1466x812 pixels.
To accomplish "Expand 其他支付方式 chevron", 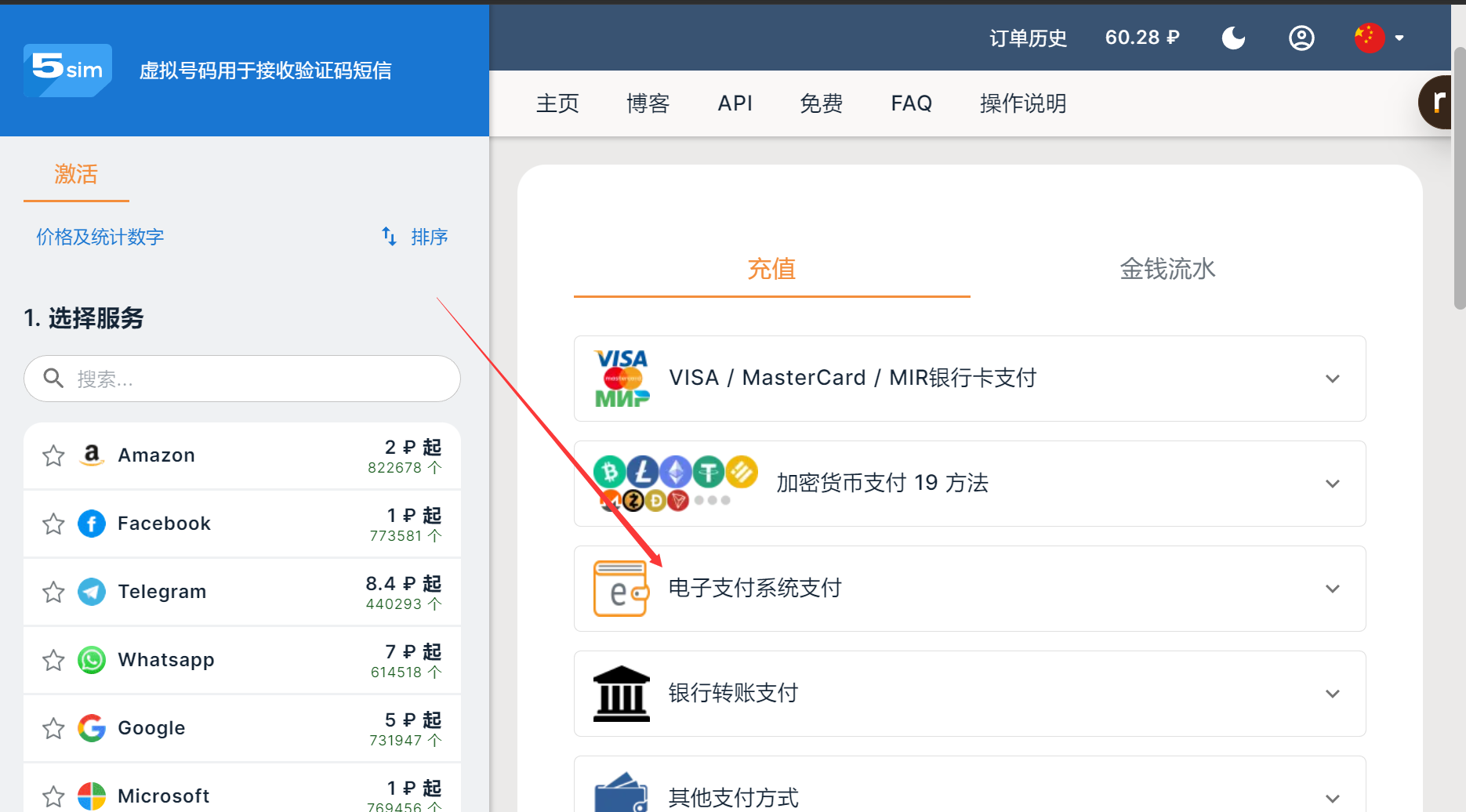I will pyautogui.click(x=1332, y=799).
